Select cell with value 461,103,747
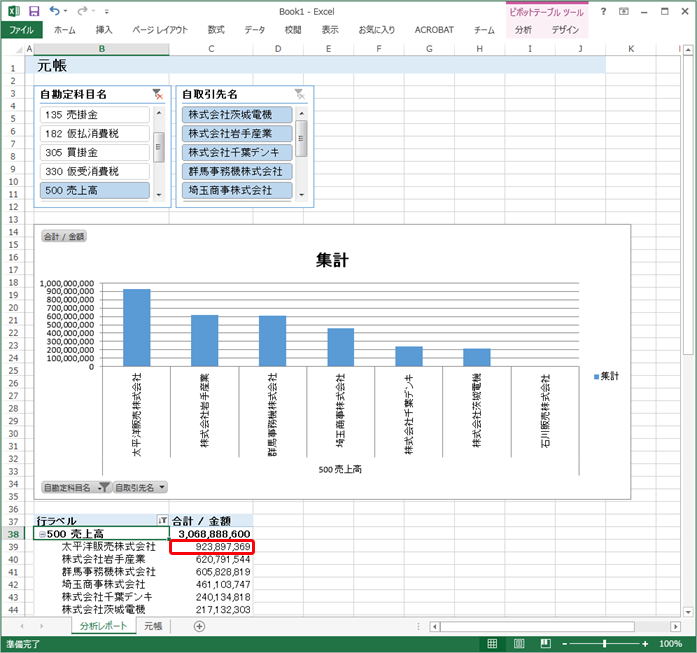Viewport: 697px width, 653px height. (211, 585)
